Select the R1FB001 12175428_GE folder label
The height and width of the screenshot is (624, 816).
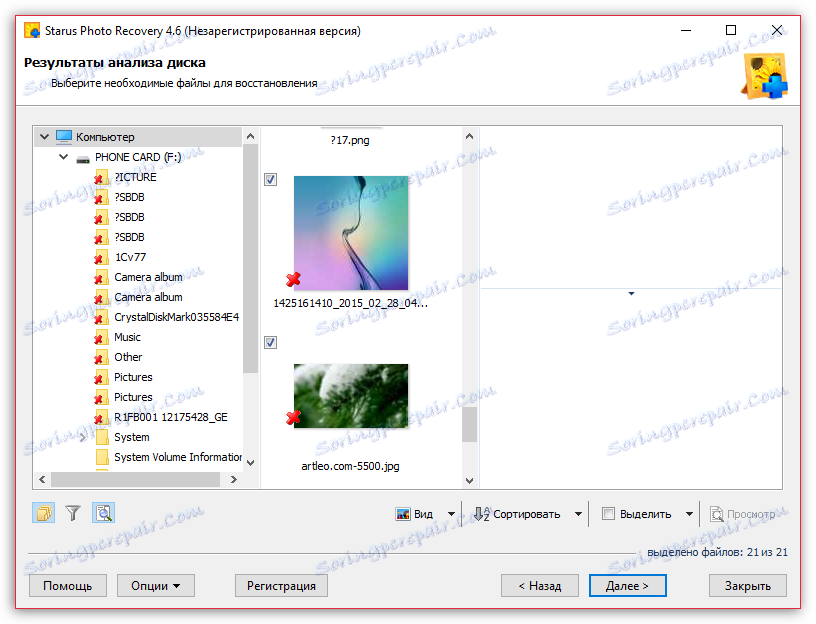171,417
